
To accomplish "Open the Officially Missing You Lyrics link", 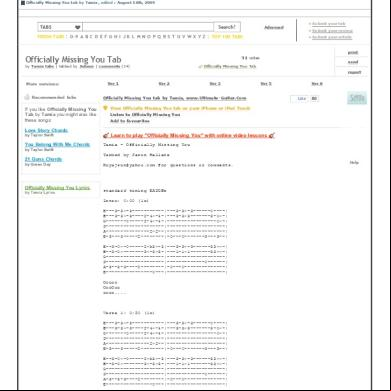I will tap(57, 188).
